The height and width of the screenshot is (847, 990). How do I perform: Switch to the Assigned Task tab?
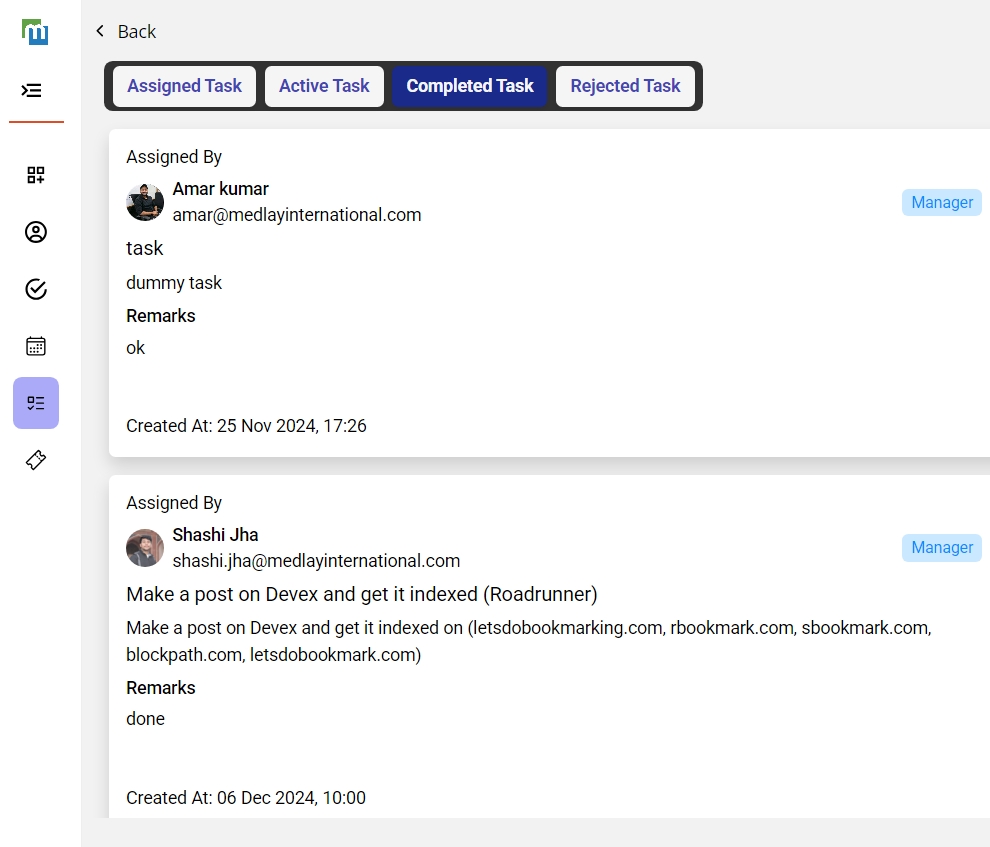point(184,86)
